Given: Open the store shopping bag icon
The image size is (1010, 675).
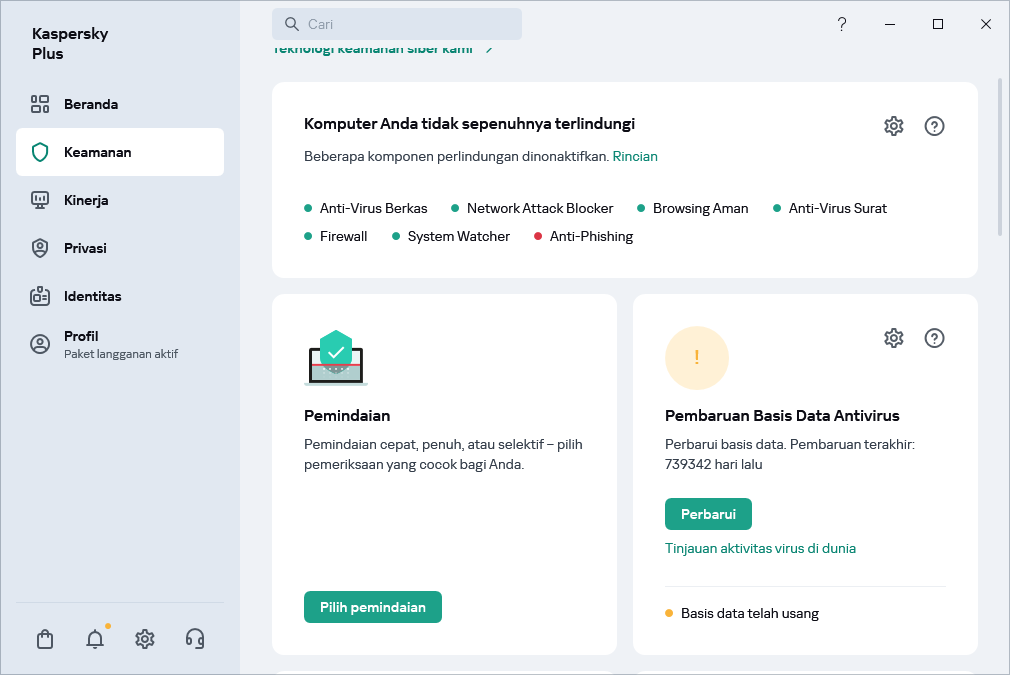Looking at the screenshot, I should [45, 638].
